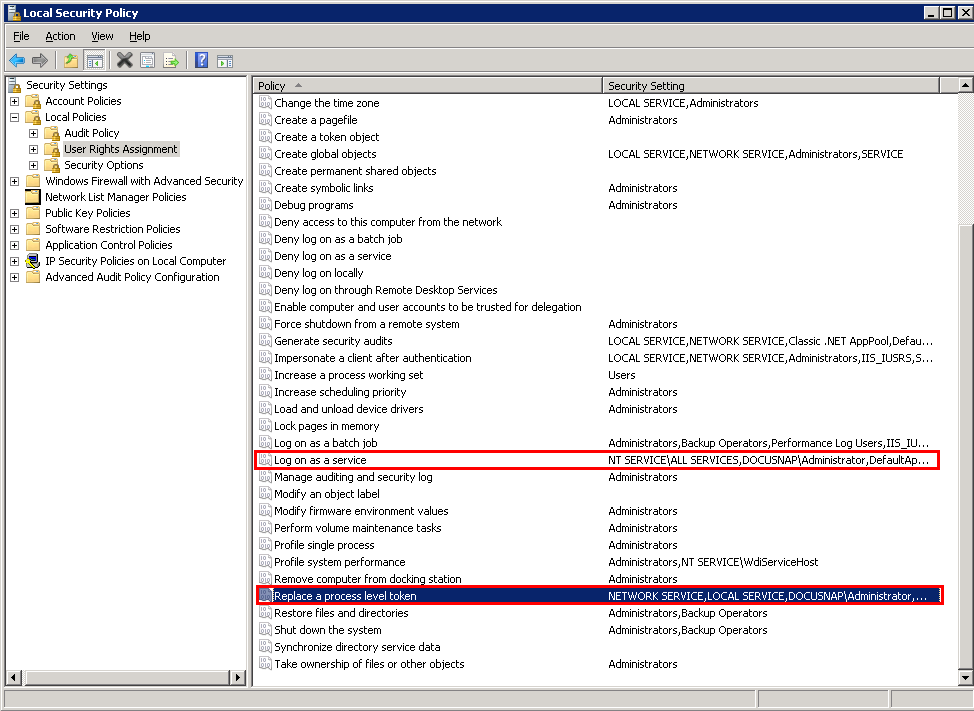
Task: Select User Rights Assignment in the tree
Action: pyautogui.click(x=121, y=149)
